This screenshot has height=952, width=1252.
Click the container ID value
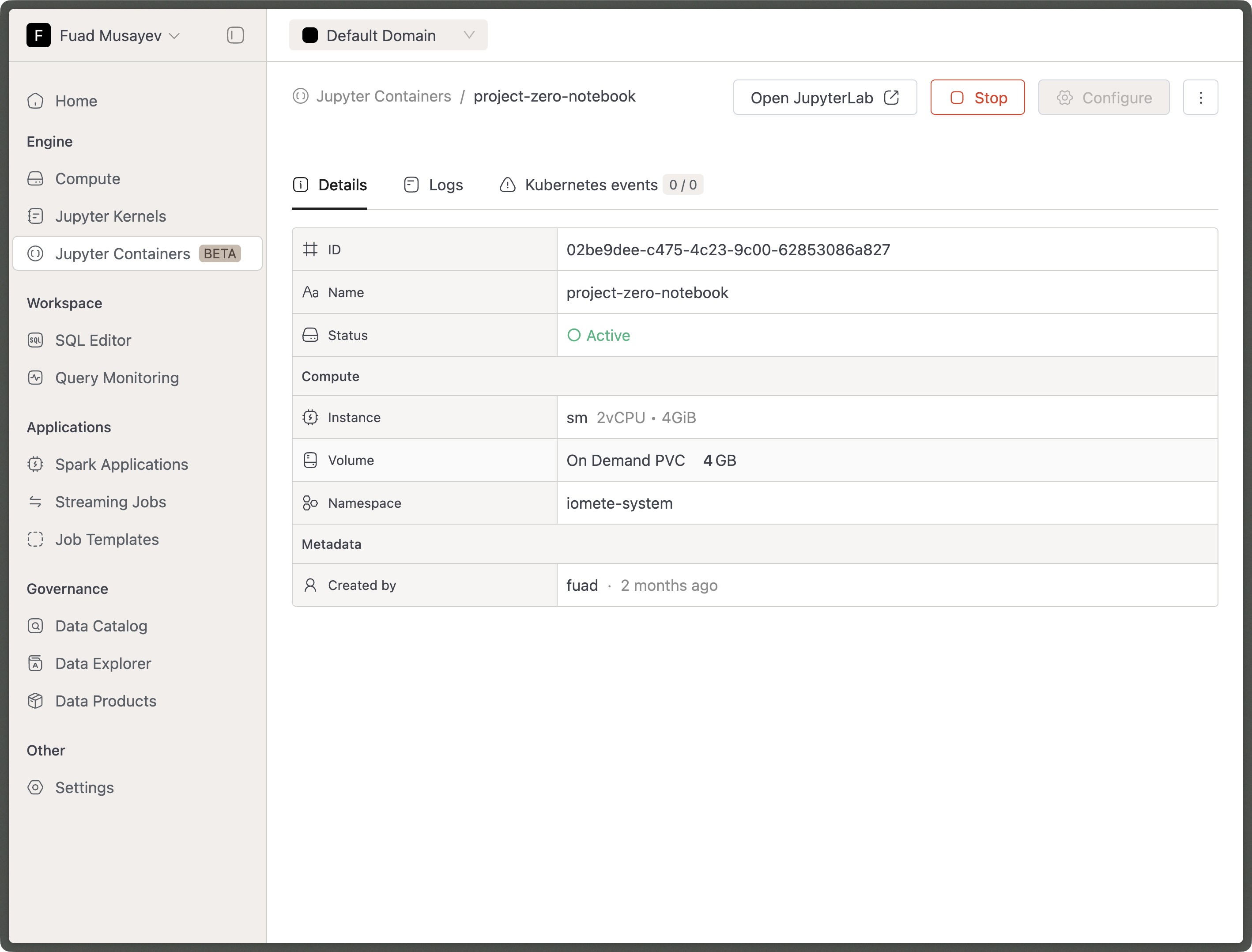pos(728,249)
